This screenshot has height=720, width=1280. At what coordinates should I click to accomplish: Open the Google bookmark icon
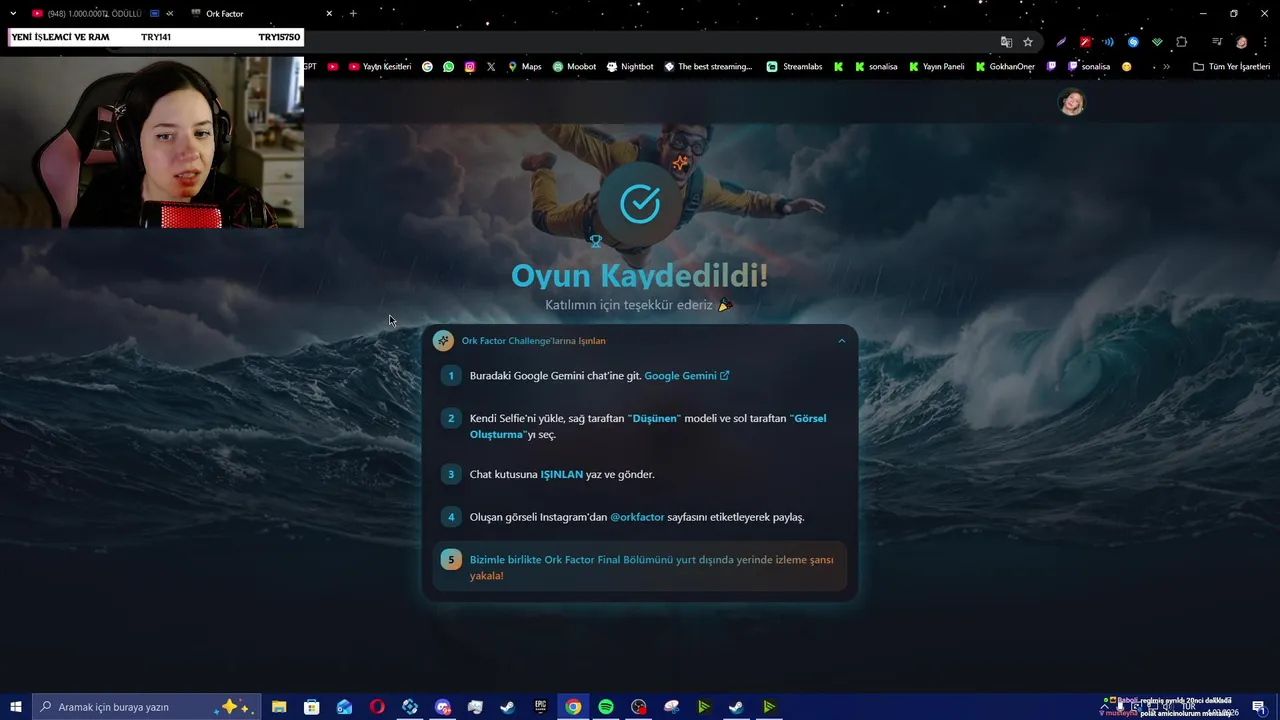tap(427, 67)
